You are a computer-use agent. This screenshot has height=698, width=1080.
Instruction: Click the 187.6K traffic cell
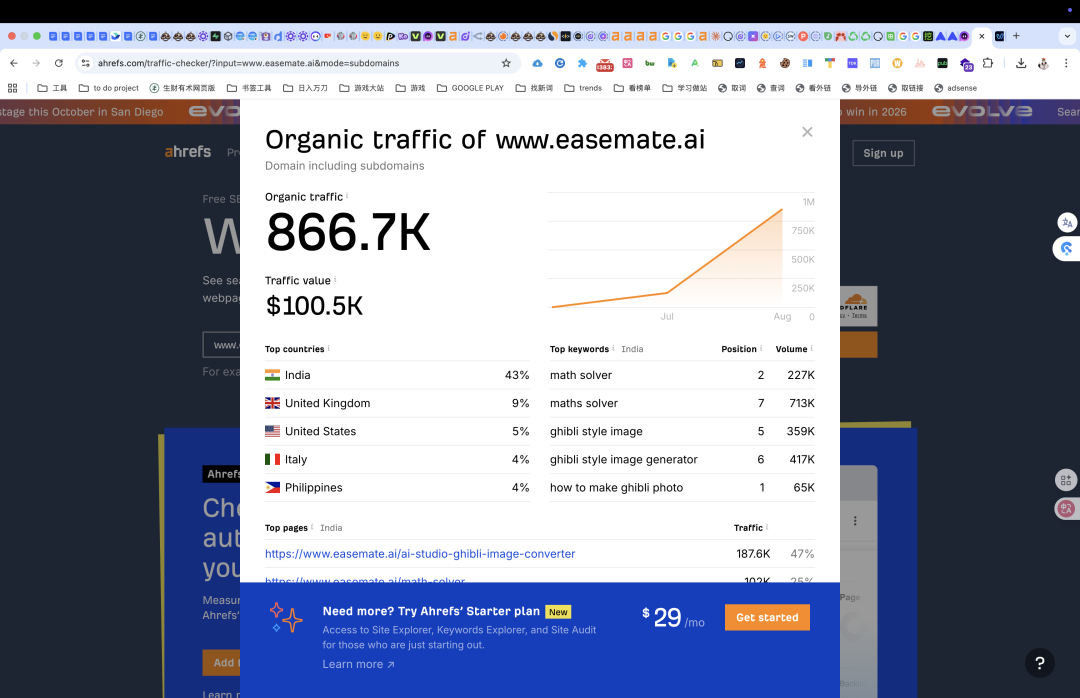753,553
